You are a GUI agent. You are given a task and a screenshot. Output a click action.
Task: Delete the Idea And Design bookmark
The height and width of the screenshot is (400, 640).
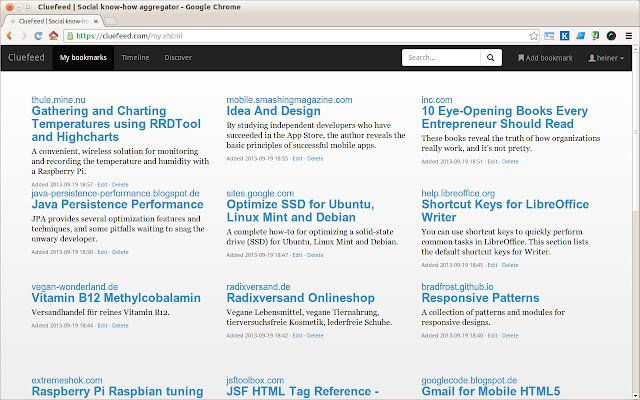pyautogui.click(x=315, y=159)
